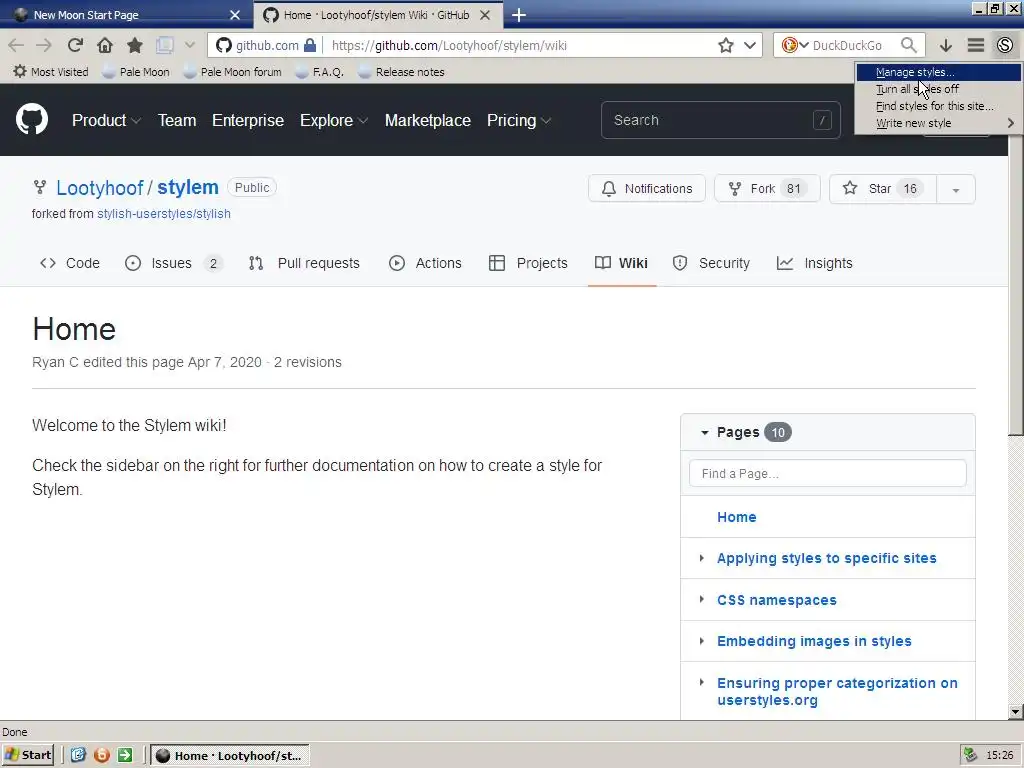Open the Pale Moon forum bookmark
The width and height of the screenshot is (1024, 768).
click(232, 72)
